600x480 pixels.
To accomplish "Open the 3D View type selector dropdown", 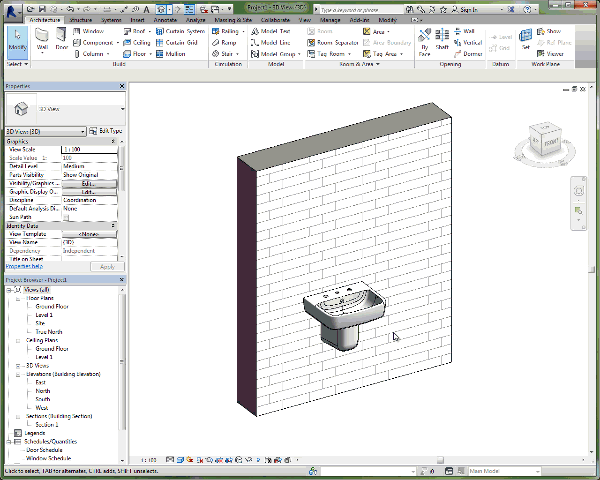I will 121,109.
